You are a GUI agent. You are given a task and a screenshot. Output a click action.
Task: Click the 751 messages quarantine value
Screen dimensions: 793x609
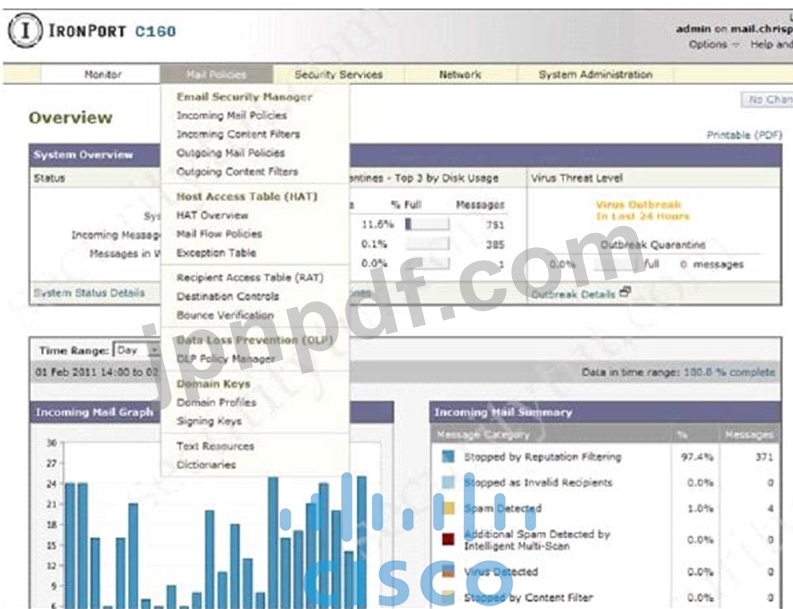tap(495, 225)
